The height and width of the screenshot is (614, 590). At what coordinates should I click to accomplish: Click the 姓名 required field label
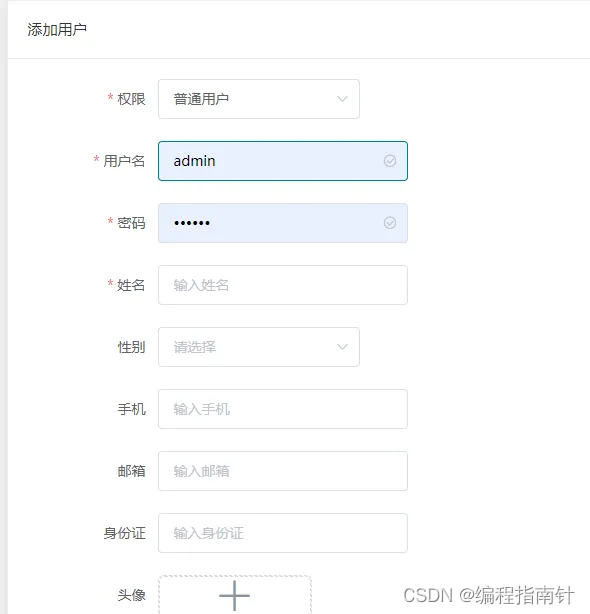[131, 285]
